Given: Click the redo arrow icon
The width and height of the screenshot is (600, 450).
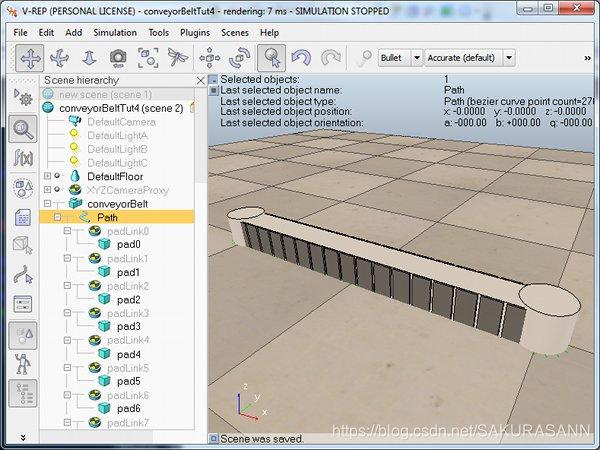Looking at the screenshot, I should point(331,58).
